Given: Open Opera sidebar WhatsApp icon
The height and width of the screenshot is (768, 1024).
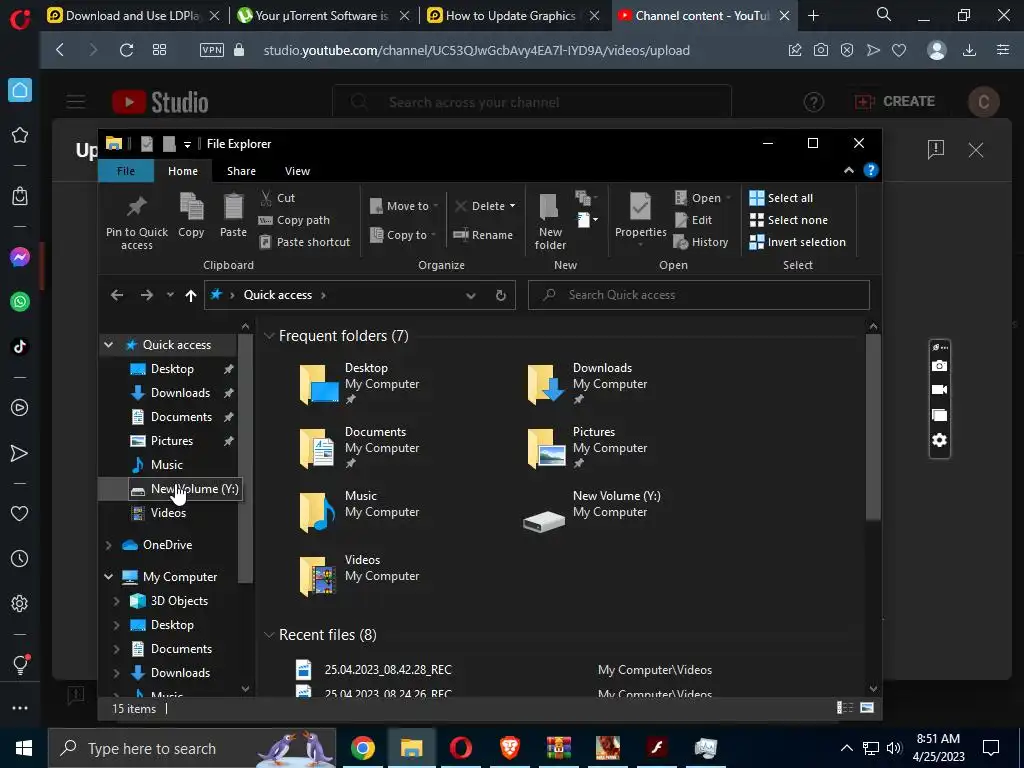Looking at the screenshot, I should pyautogui.click(x=20, y=302).
